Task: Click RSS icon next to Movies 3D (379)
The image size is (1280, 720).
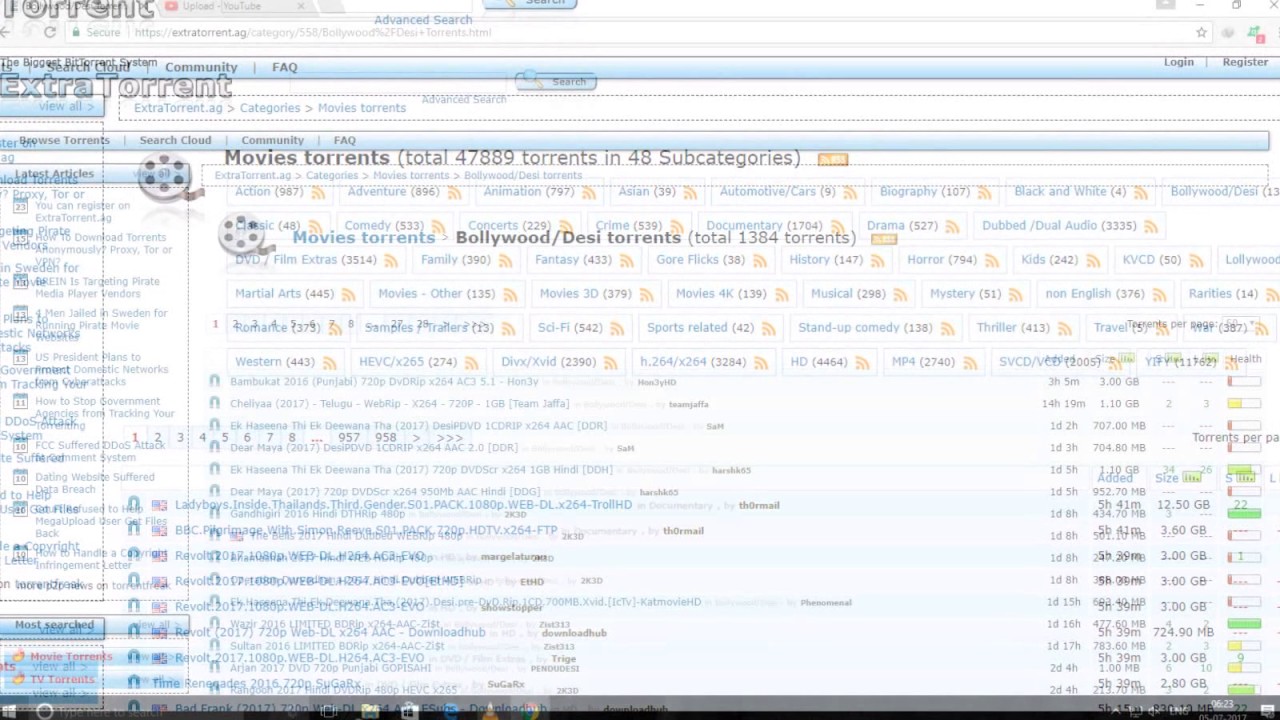Action: click(x=646, y=295)
